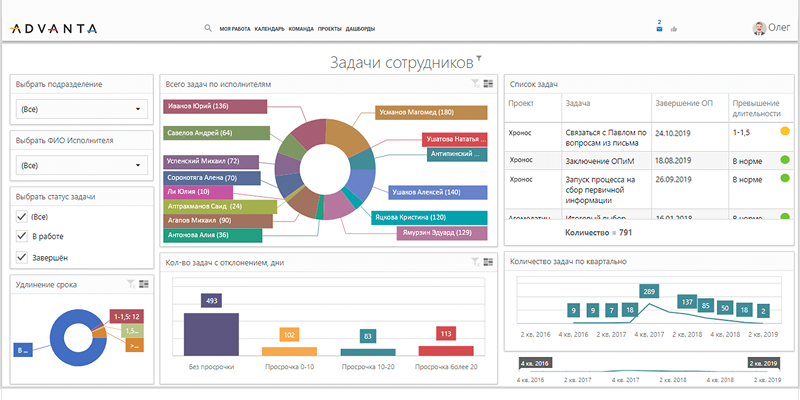This screenshot has width=800, height=400.
Task: Uncheck the (Все) status checkbox
Action: pos(22,216)
